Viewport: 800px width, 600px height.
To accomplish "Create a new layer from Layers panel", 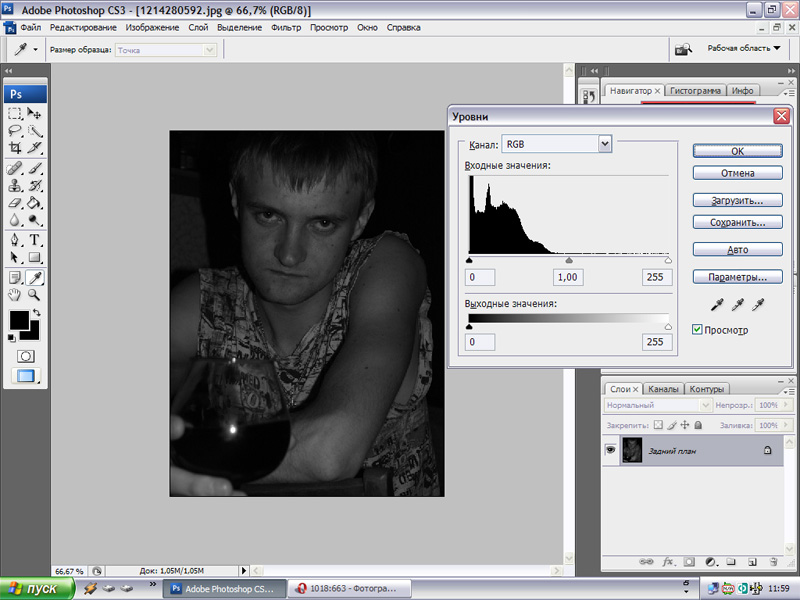I will click(x=752, y=562).
